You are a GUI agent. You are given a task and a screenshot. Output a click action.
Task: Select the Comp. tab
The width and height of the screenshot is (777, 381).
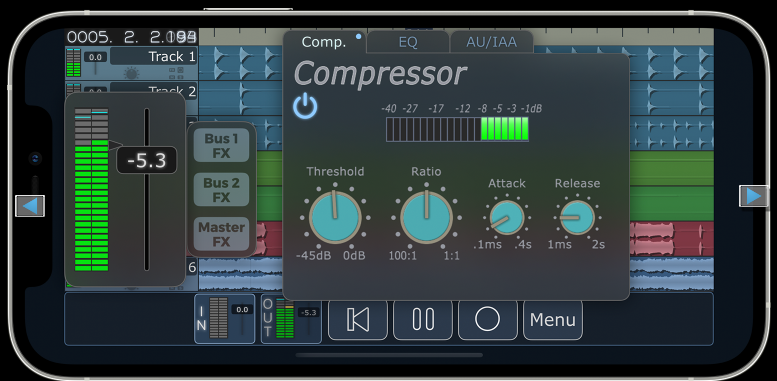click(324, 42)
